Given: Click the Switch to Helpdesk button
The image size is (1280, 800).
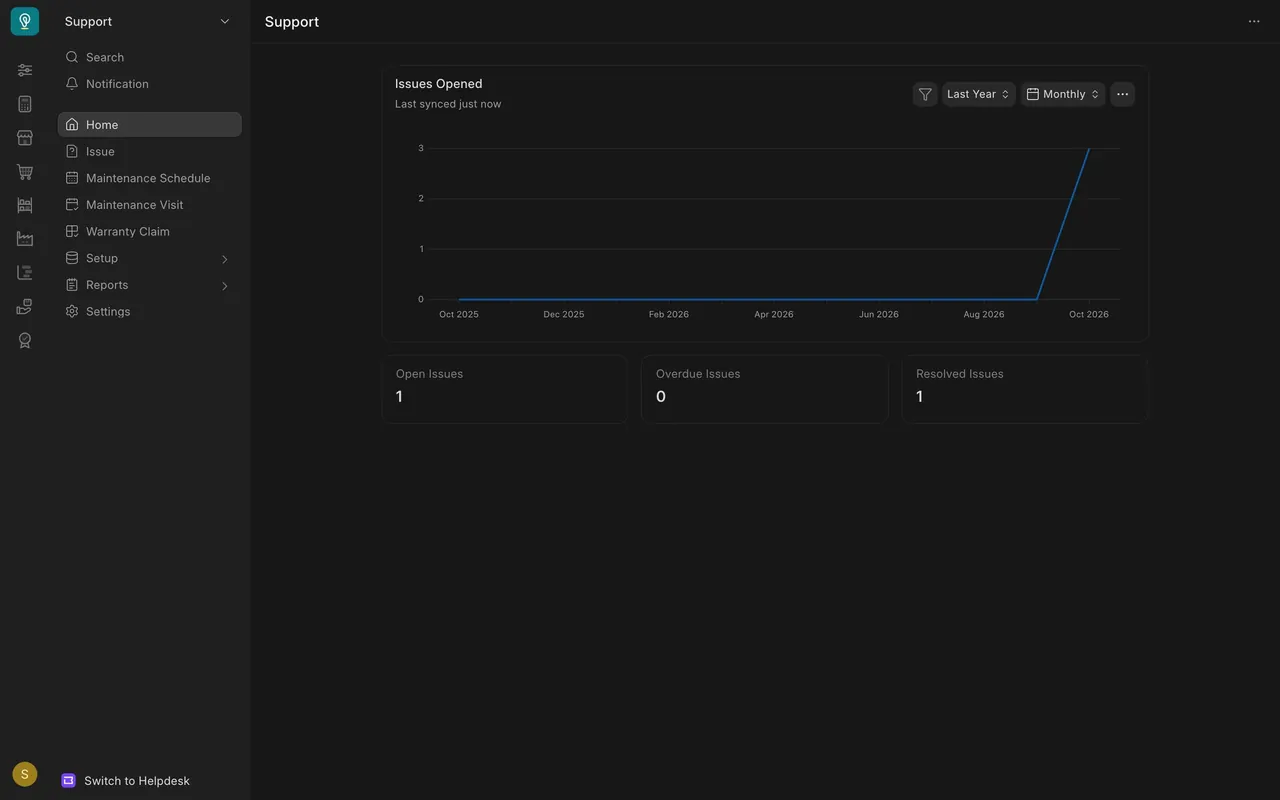Looking at the screenshot, I should (126, 781).
